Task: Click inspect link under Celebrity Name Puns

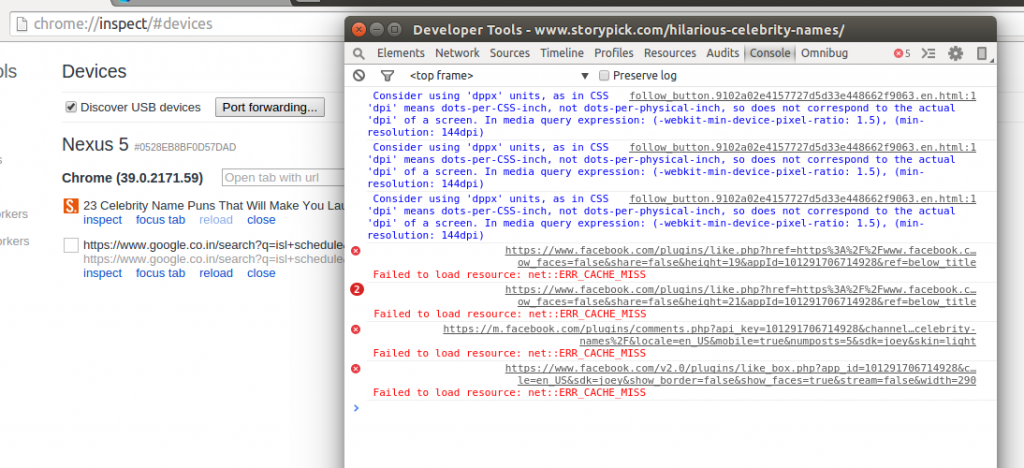Action: click(x=103, y=220)
